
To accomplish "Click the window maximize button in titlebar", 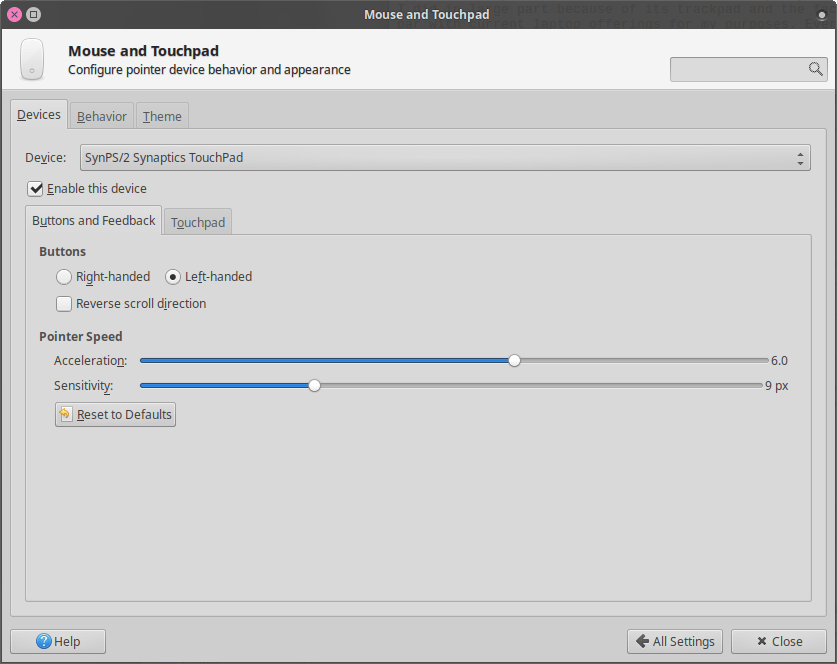I will tap(34, 14).
